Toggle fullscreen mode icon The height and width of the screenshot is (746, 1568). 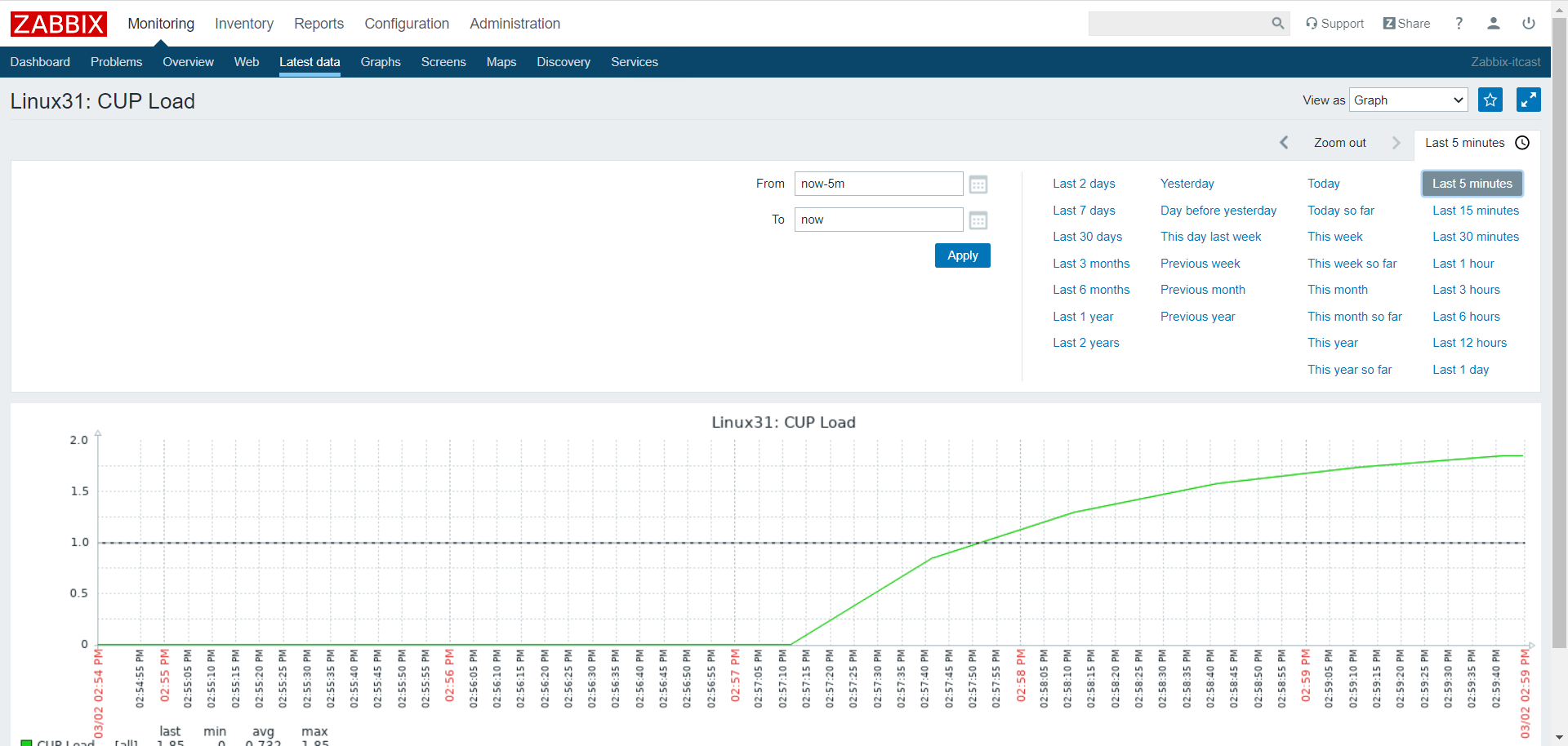point(1529,100)
